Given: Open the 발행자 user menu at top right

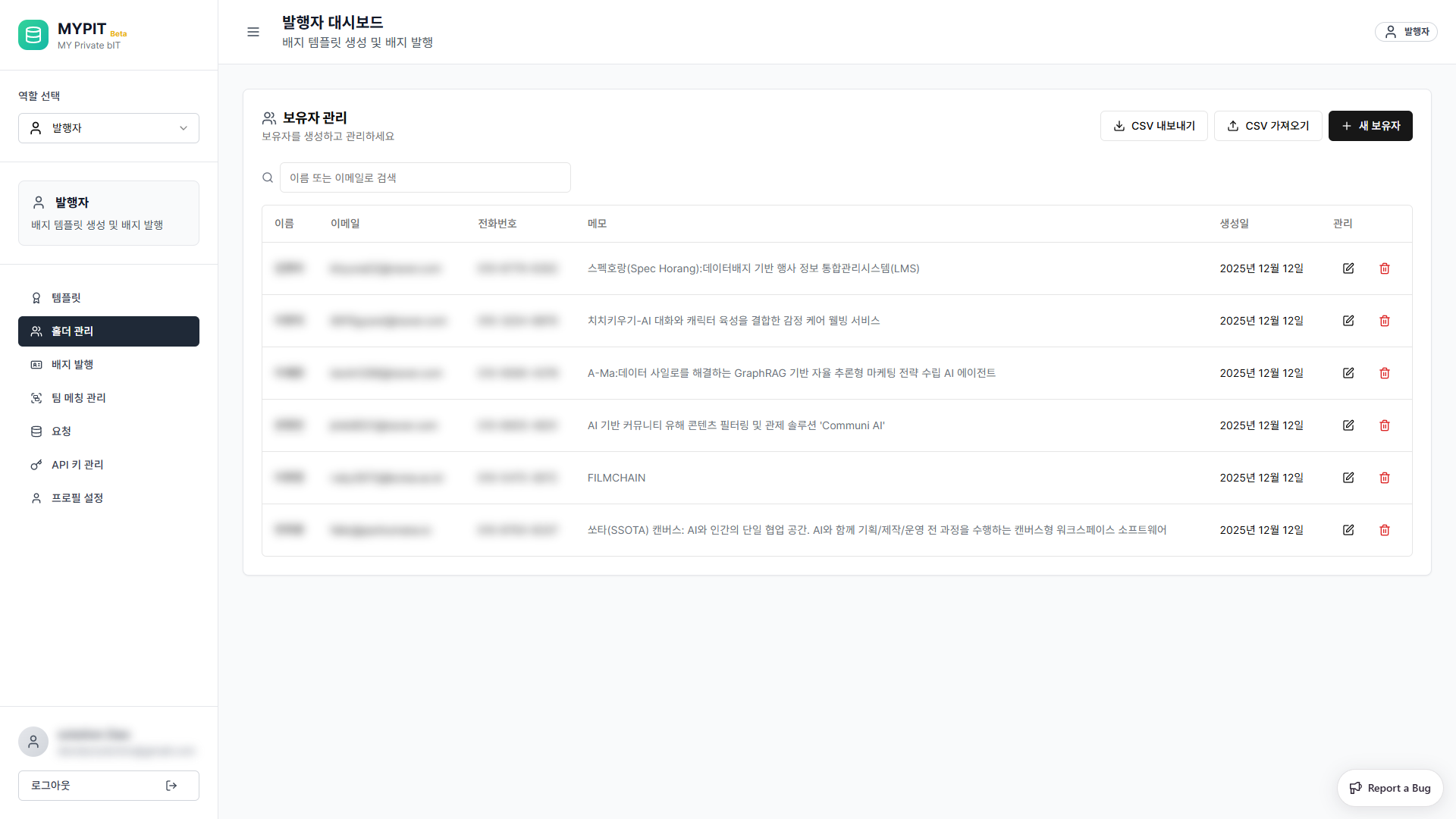Looking at the screenshot, I should [x=1406, y=32].
